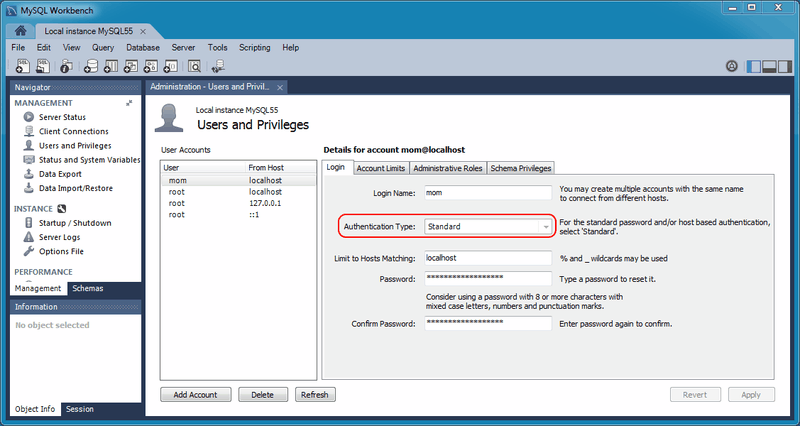Open Options File in Navigator
This screenshot has height=426, width=800.
click(x=61, y=251)
